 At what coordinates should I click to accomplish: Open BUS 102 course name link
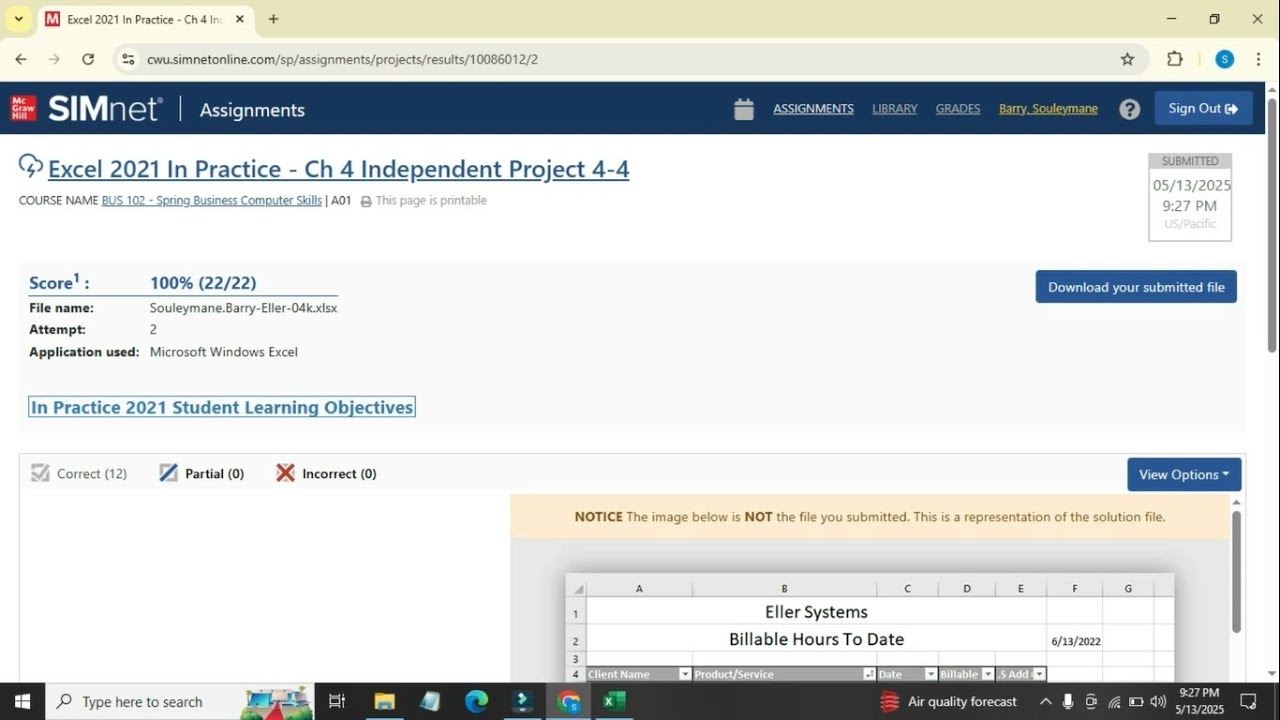212,201
